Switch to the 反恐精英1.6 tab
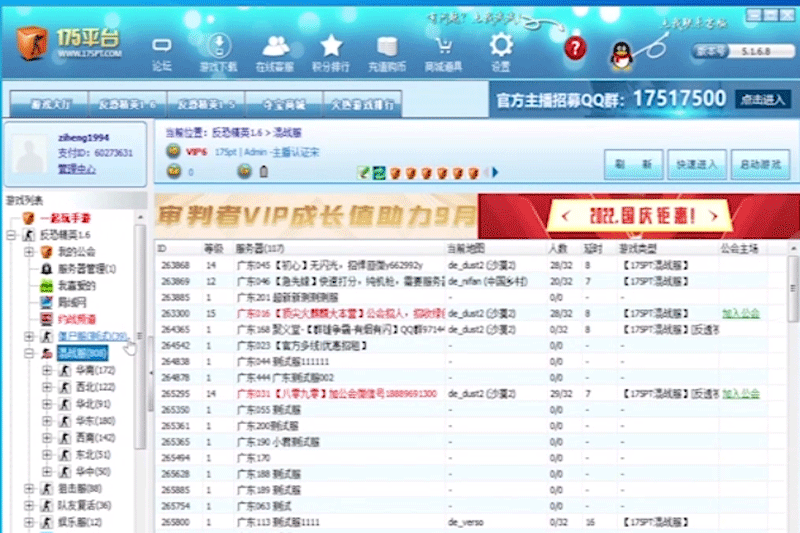The image size is (800, 533). point(128,104)
